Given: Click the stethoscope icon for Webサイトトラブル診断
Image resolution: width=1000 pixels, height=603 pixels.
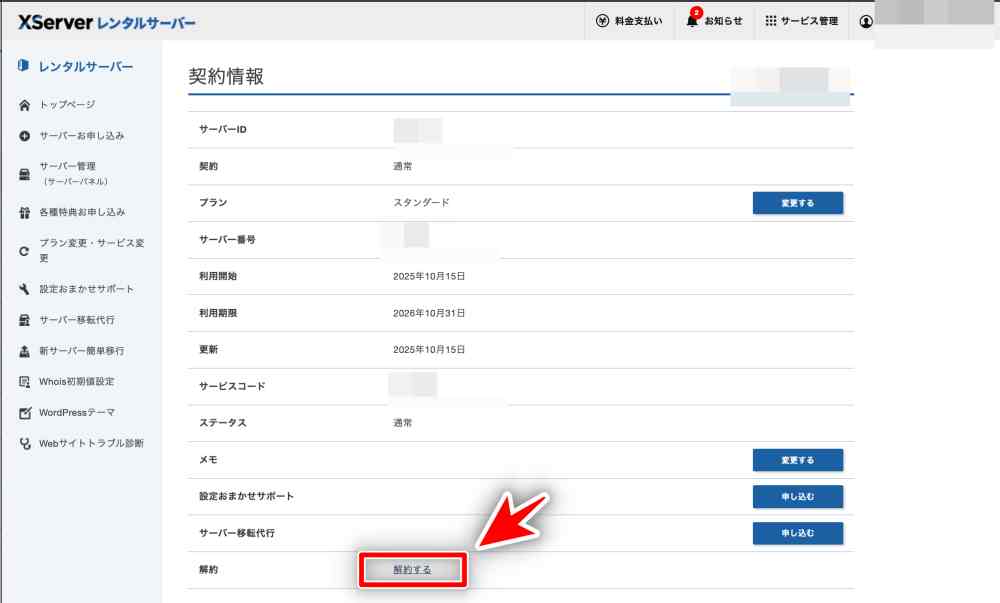Looking at the screenshot, I should point(24,444).
